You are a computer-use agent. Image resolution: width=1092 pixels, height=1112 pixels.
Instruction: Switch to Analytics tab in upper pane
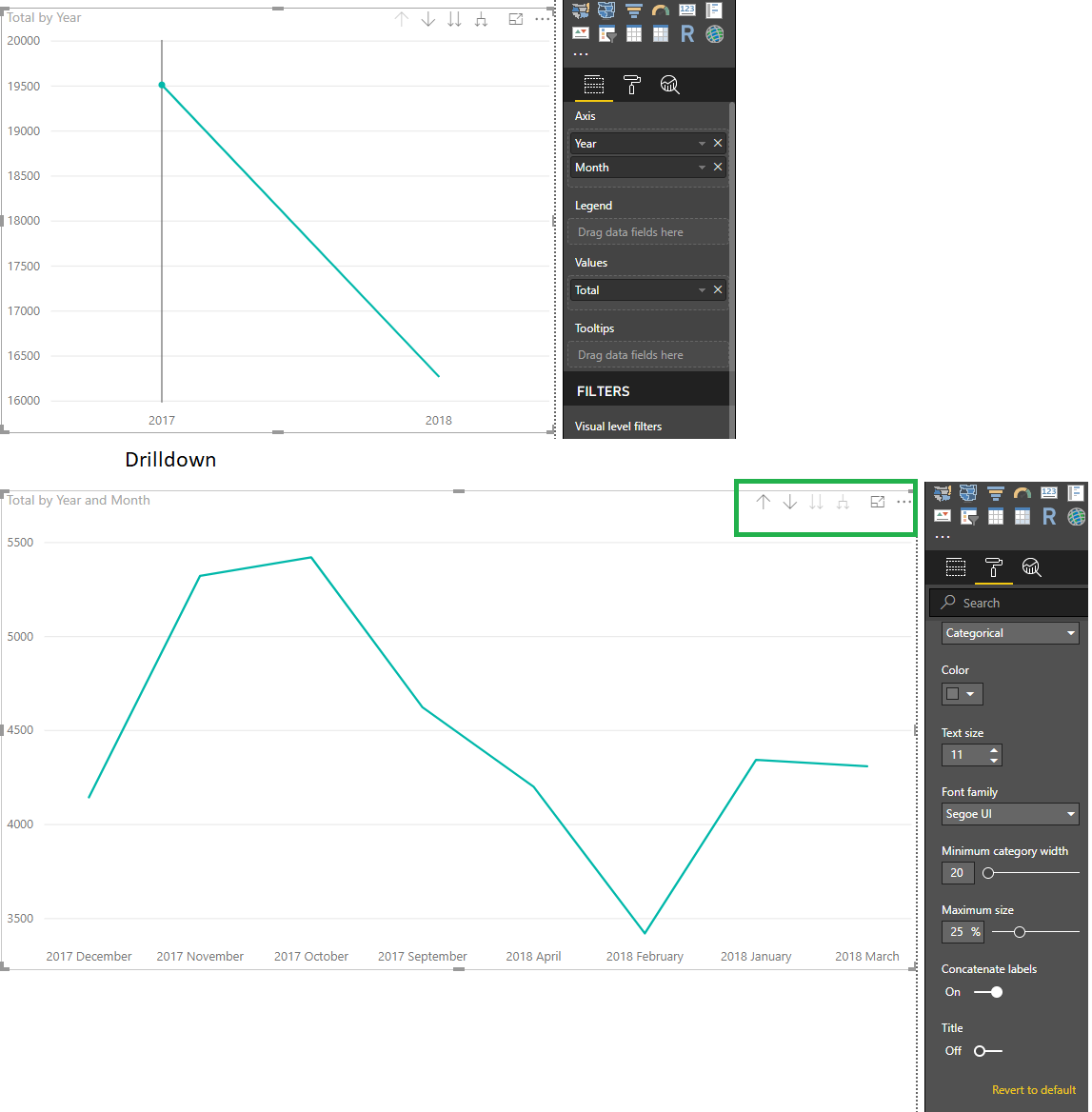coord(670,85)
